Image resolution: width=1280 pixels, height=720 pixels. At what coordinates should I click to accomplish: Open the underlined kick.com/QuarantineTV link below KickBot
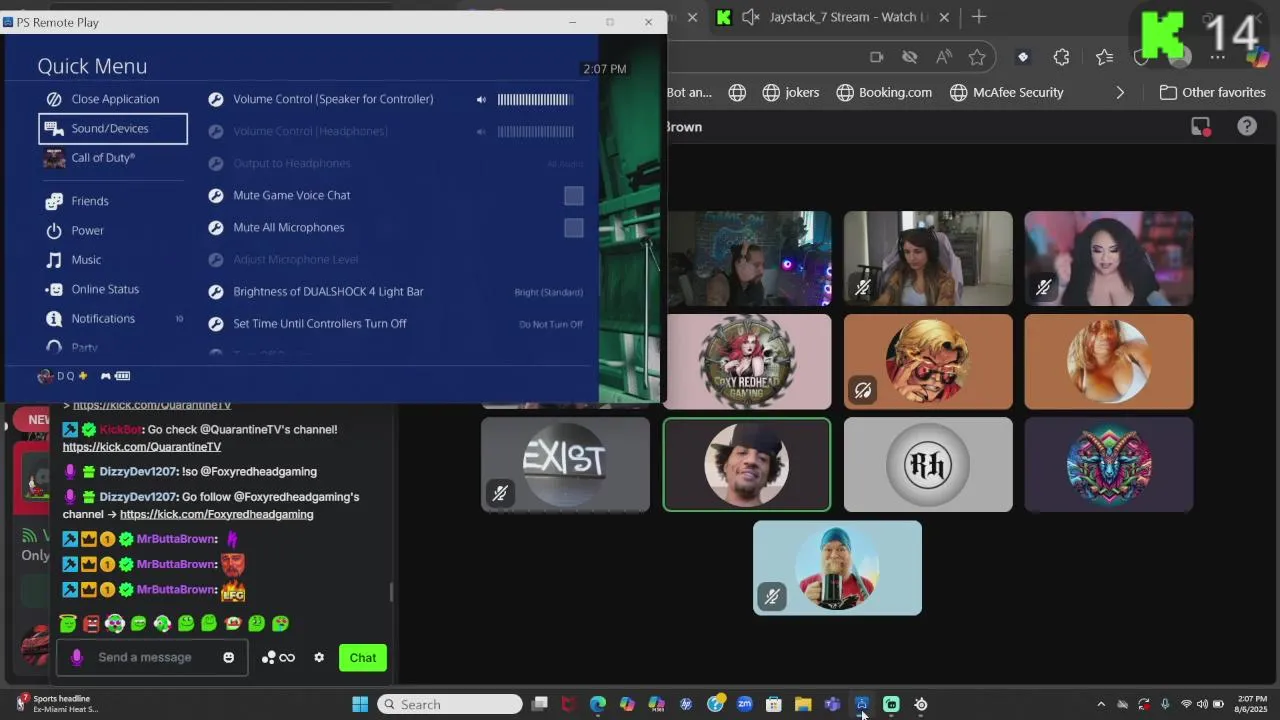tap(141, 447)
